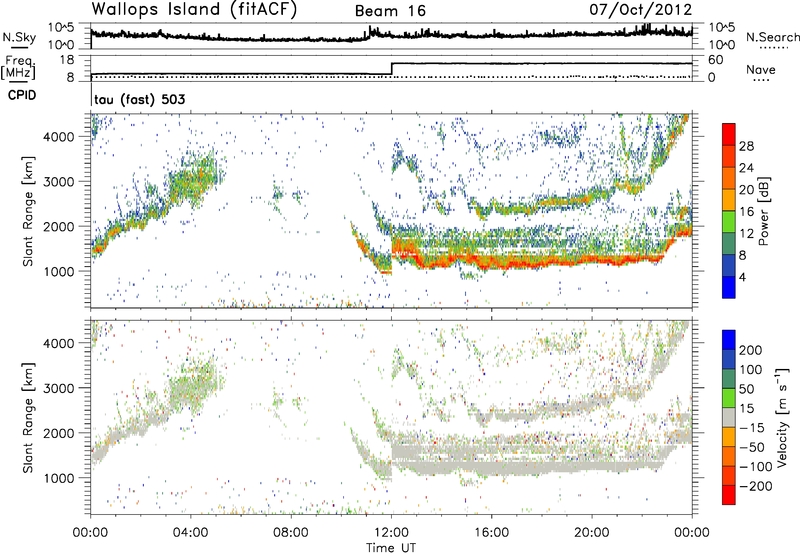Click the "-15" tick on the Velocity scale

pyautogui.click(x=752, y=427)
